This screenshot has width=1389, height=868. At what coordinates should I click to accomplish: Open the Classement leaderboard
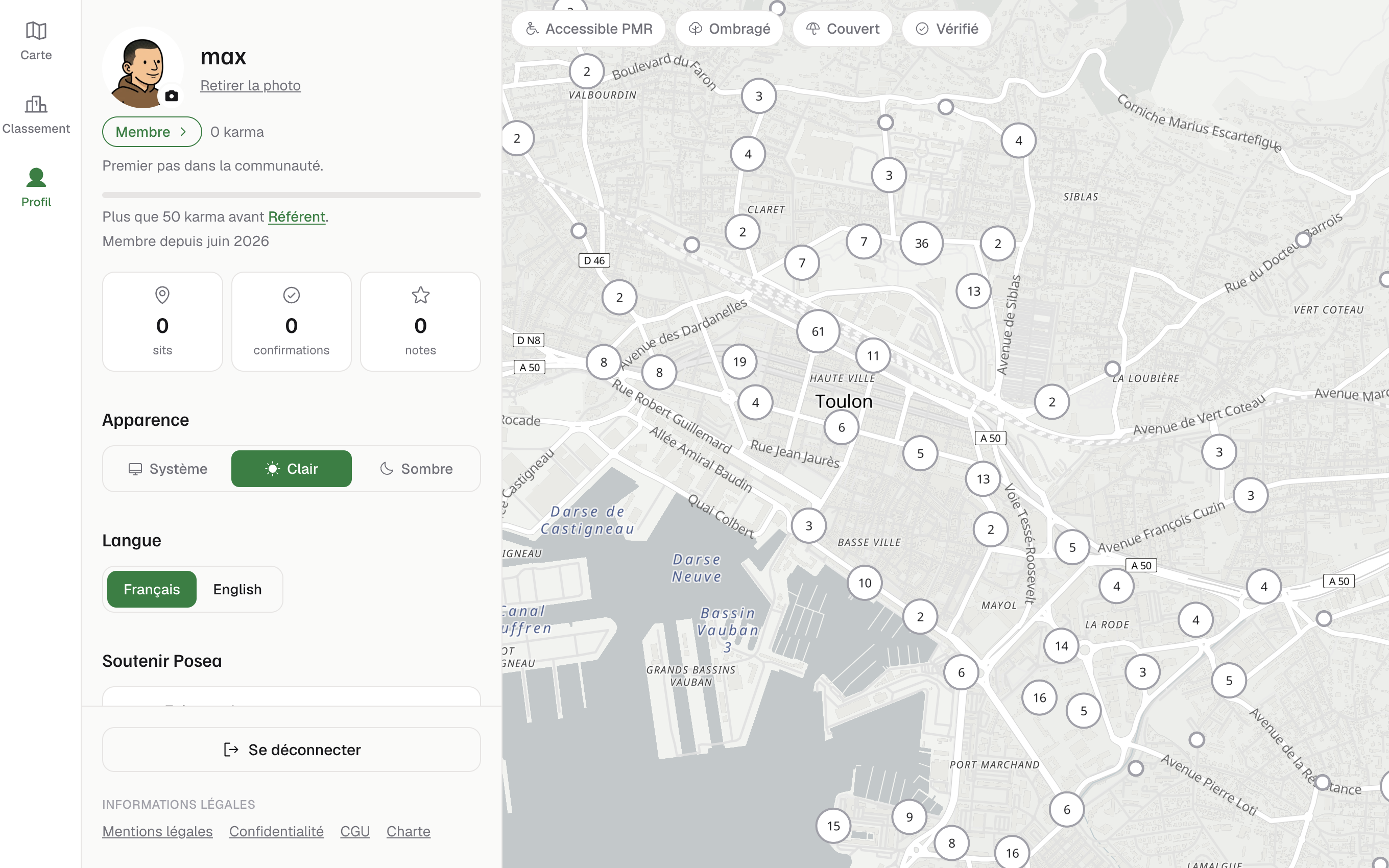click(x=36, y=114)
